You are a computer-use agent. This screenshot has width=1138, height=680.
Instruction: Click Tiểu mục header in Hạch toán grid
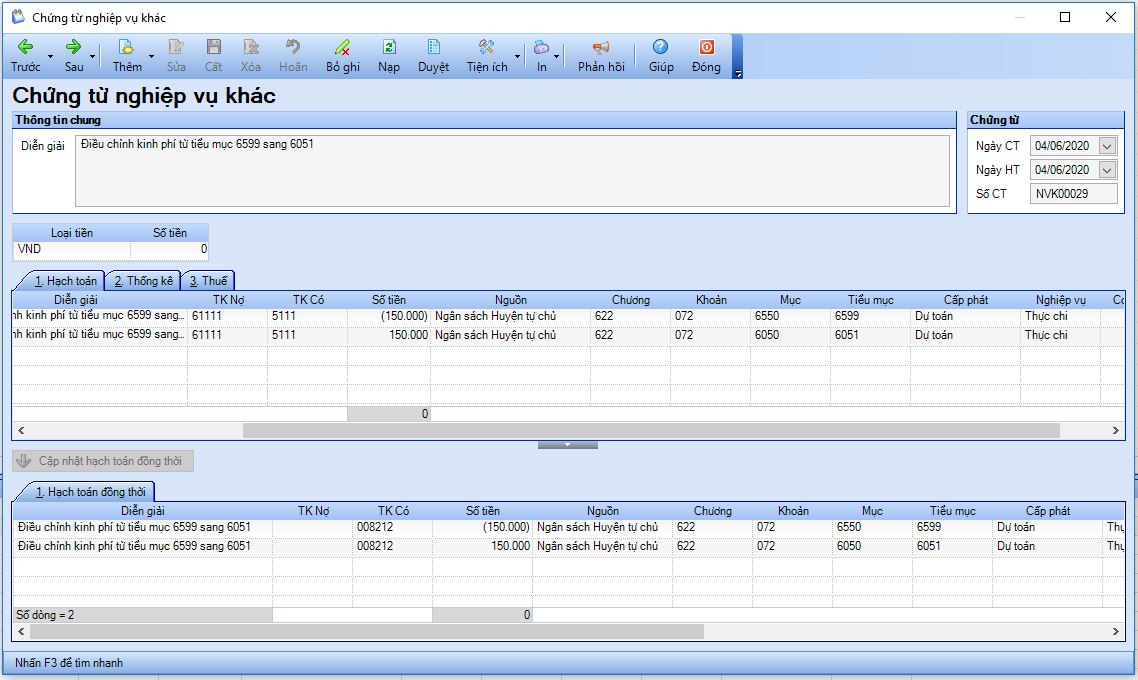870,300
